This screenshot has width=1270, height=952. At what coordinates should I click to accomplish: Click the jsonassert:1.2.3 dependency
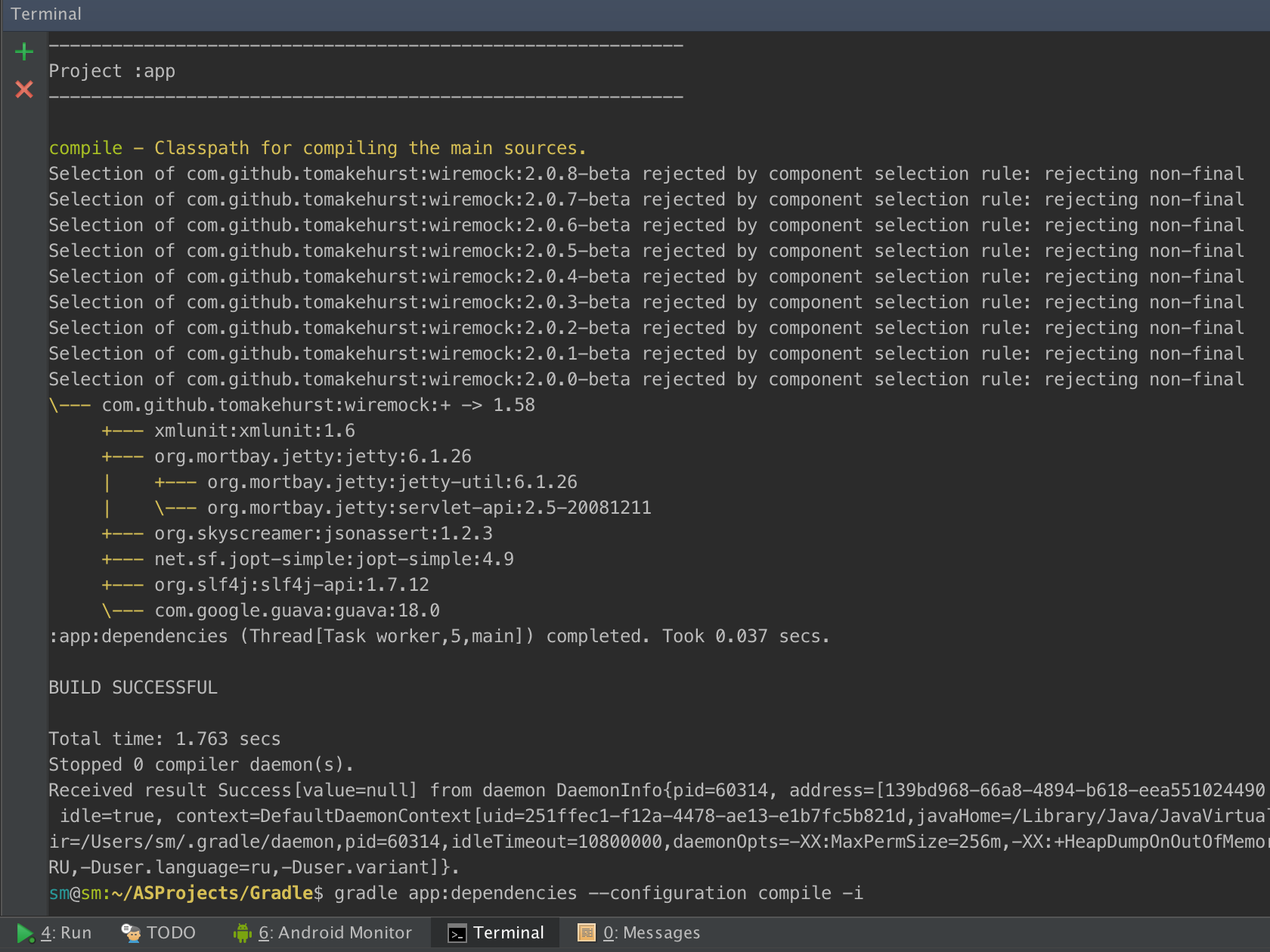coord(297,533)
